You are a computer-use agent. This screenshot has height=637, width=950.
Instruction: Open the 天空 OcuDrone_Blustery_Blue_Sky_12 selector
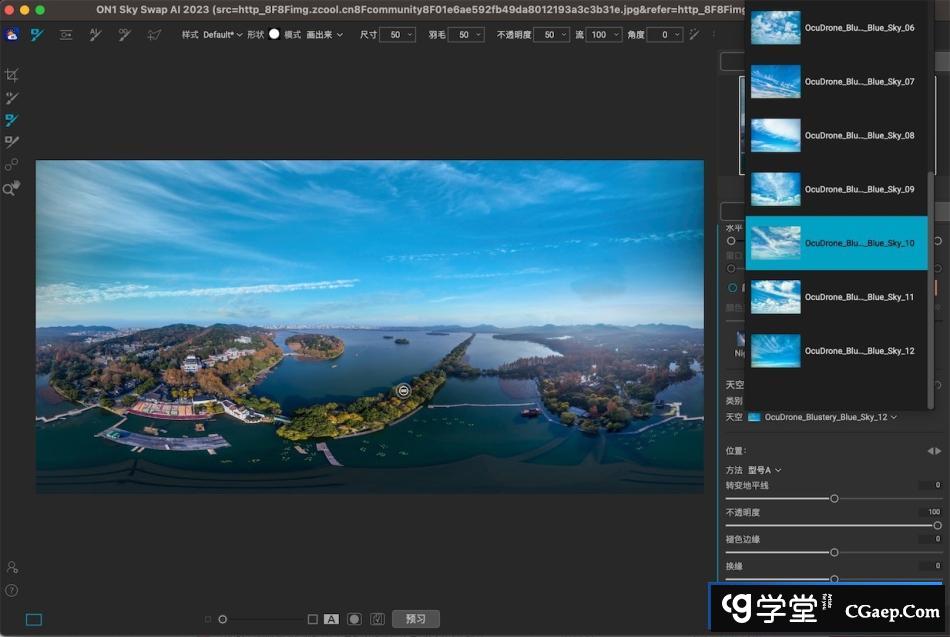[828, 417]
